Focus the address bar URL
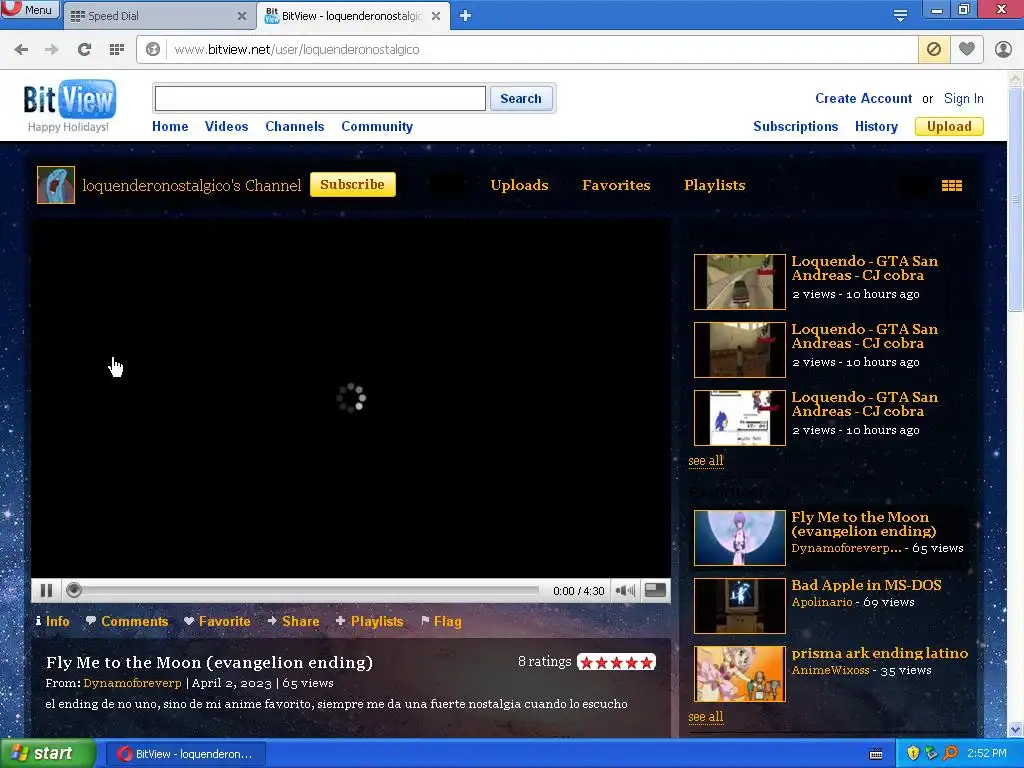 pos(297,50)
